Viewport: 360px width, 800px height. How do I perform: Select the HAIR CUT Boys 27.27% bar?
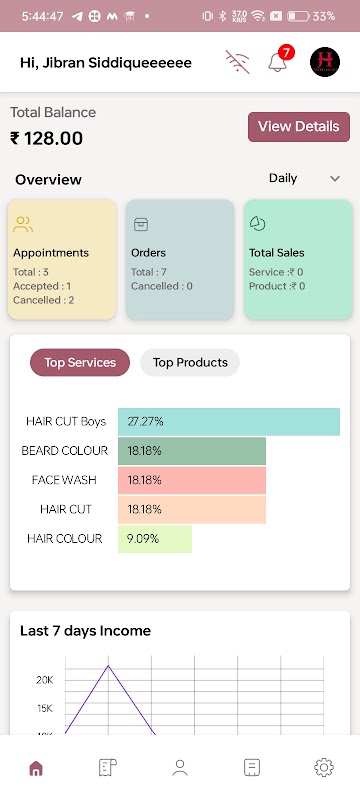[x=229, y=421]
